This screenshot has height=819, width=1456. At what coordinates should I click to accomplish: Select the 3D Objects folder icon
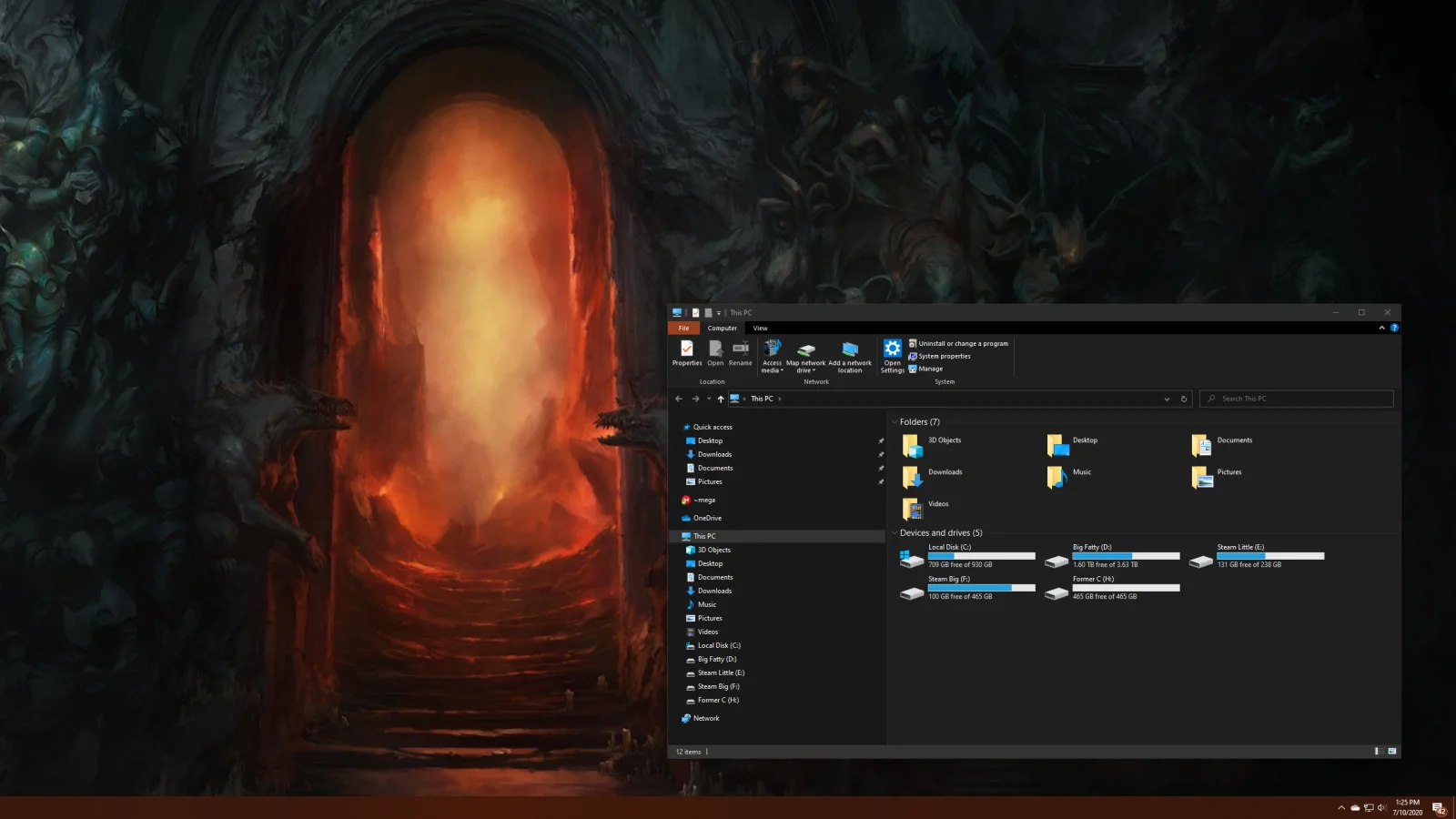point(912,446)
